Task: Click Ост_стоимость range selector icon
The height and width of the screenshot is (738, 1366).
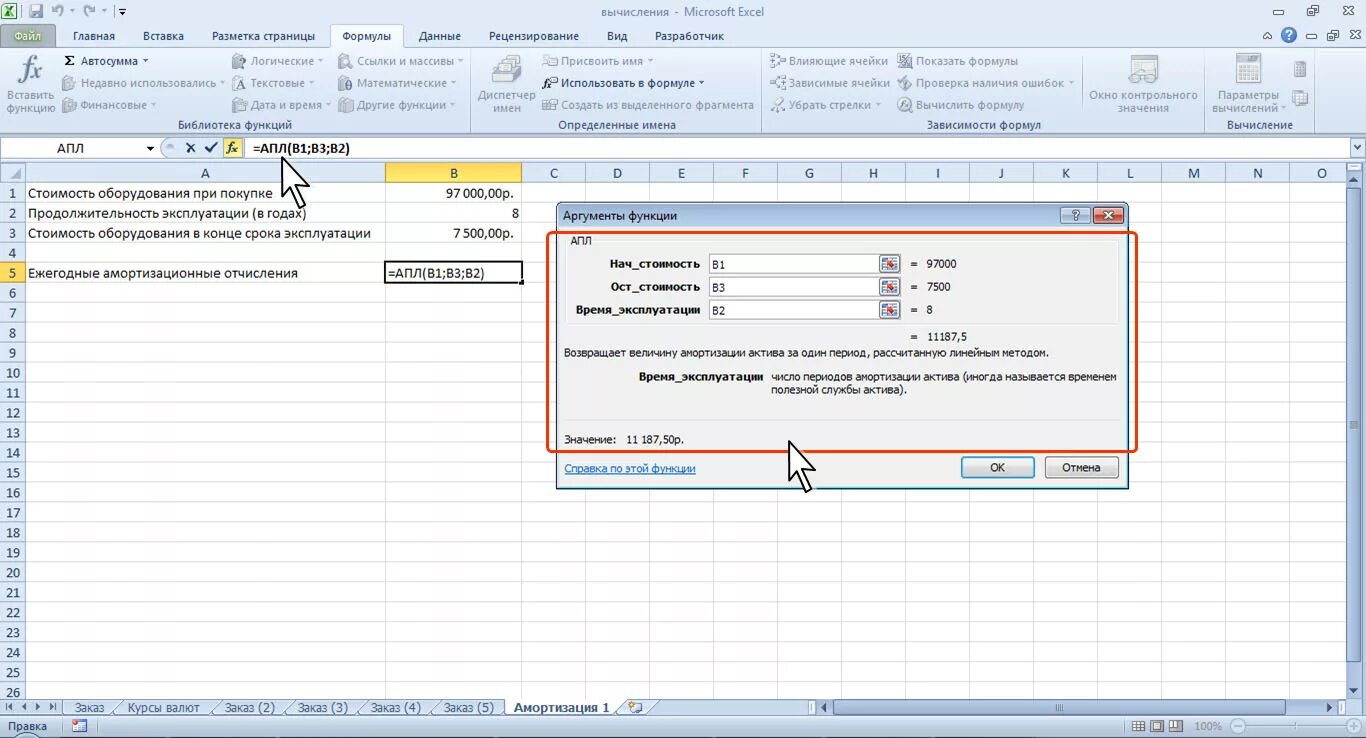Action: point(890,287)
